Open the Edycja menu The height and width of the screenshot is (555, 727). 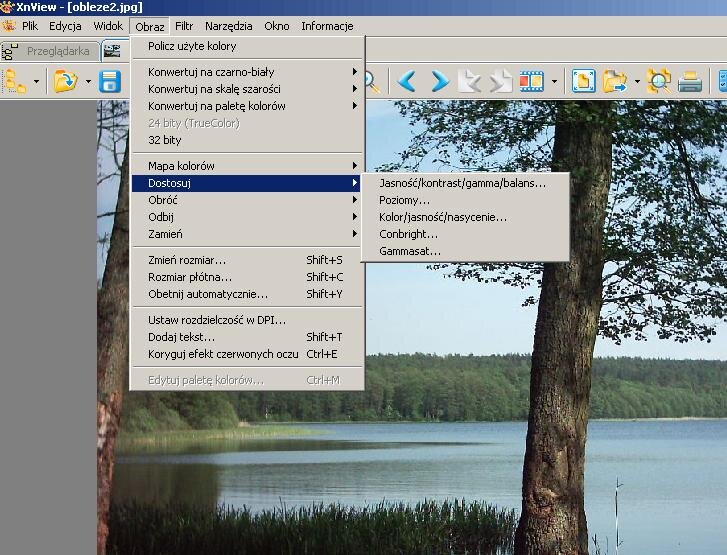65,26
